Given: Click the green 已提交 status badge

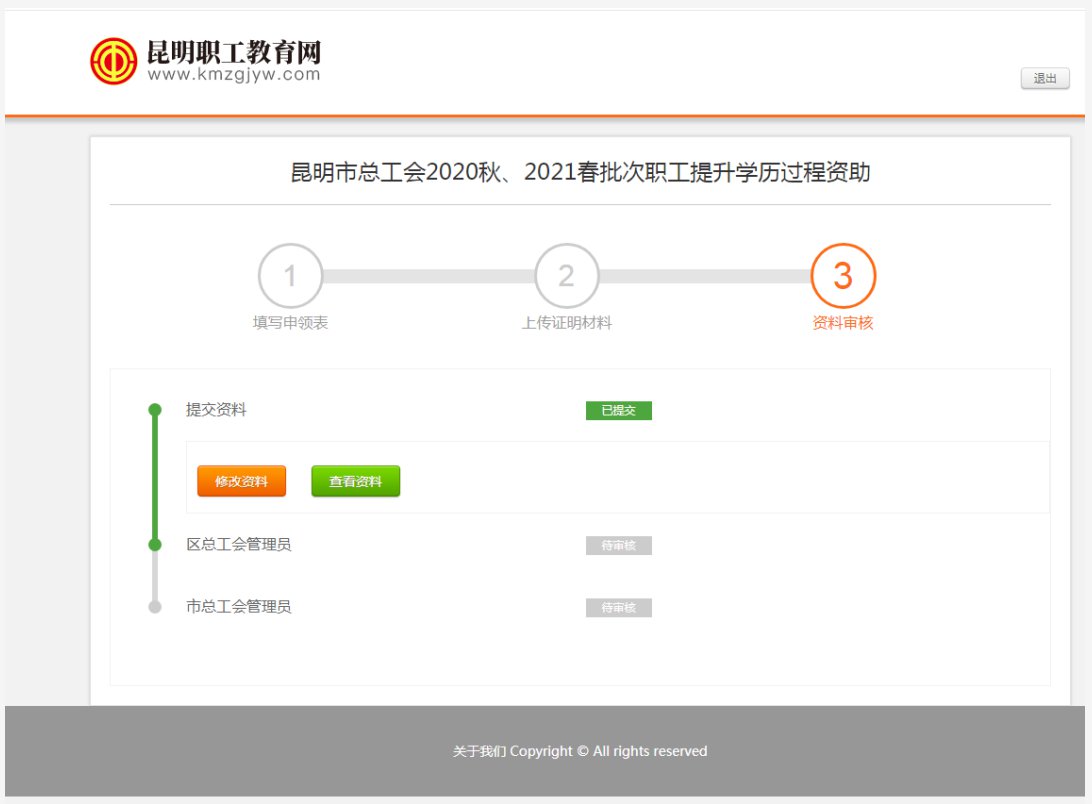Looking at the screenshot, I should tap(618, 410).
